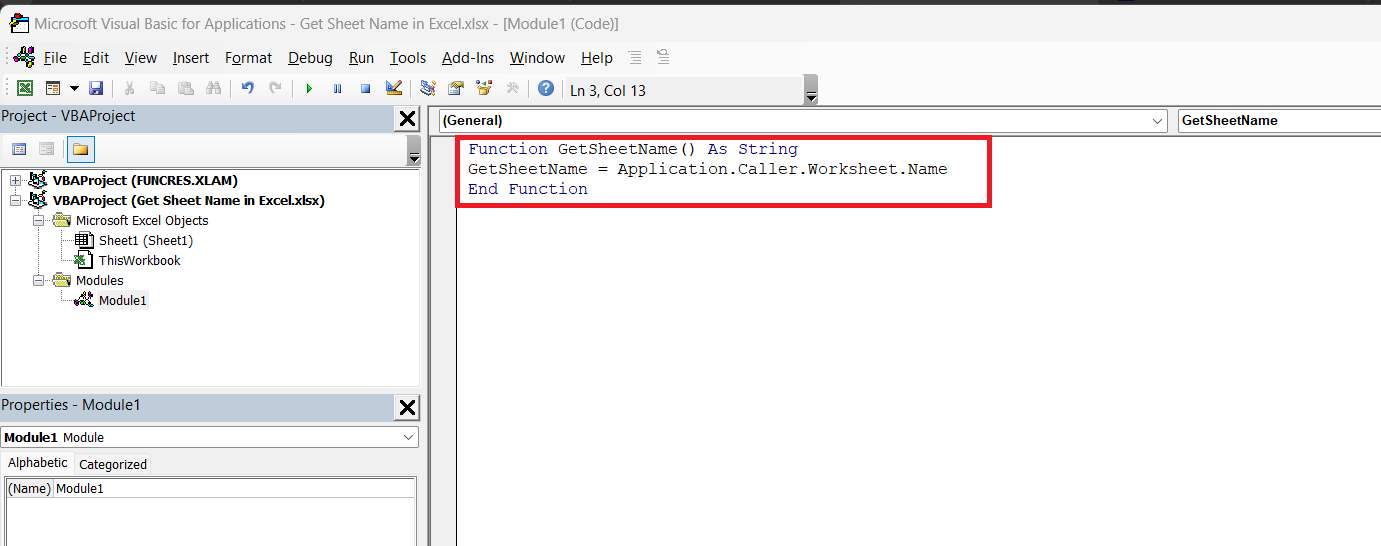Open VBA Help question mark icon

(546, 89)
